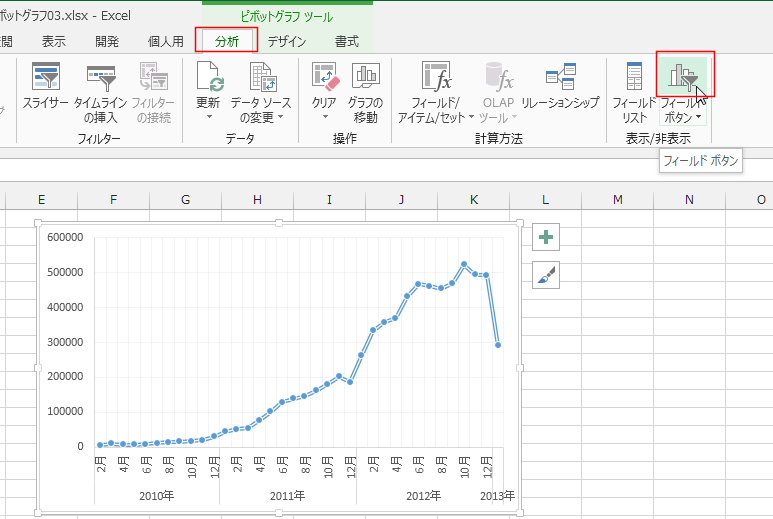Open データソースの変更 icon
This screenshot has height=519, width=773.
tap(263, 76)
